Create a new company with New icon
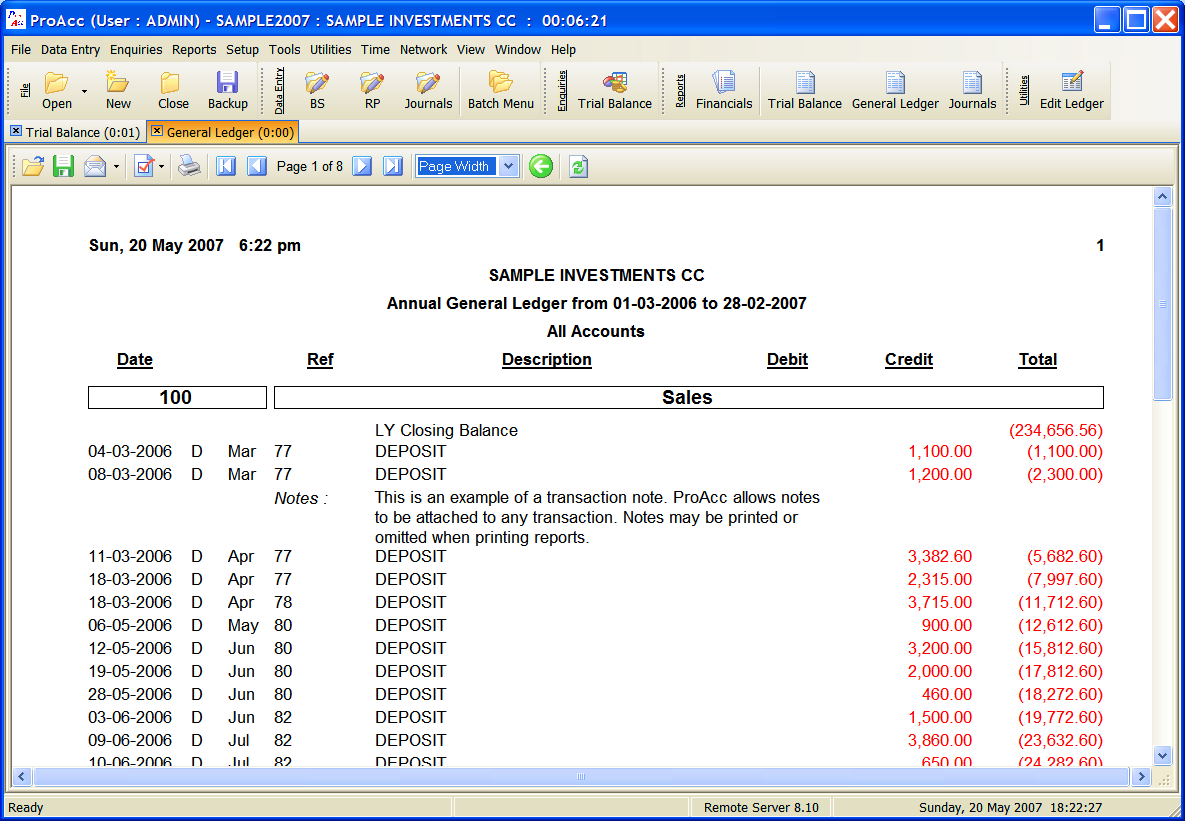Screen dimensions: 1185x821 pos(118,90)
